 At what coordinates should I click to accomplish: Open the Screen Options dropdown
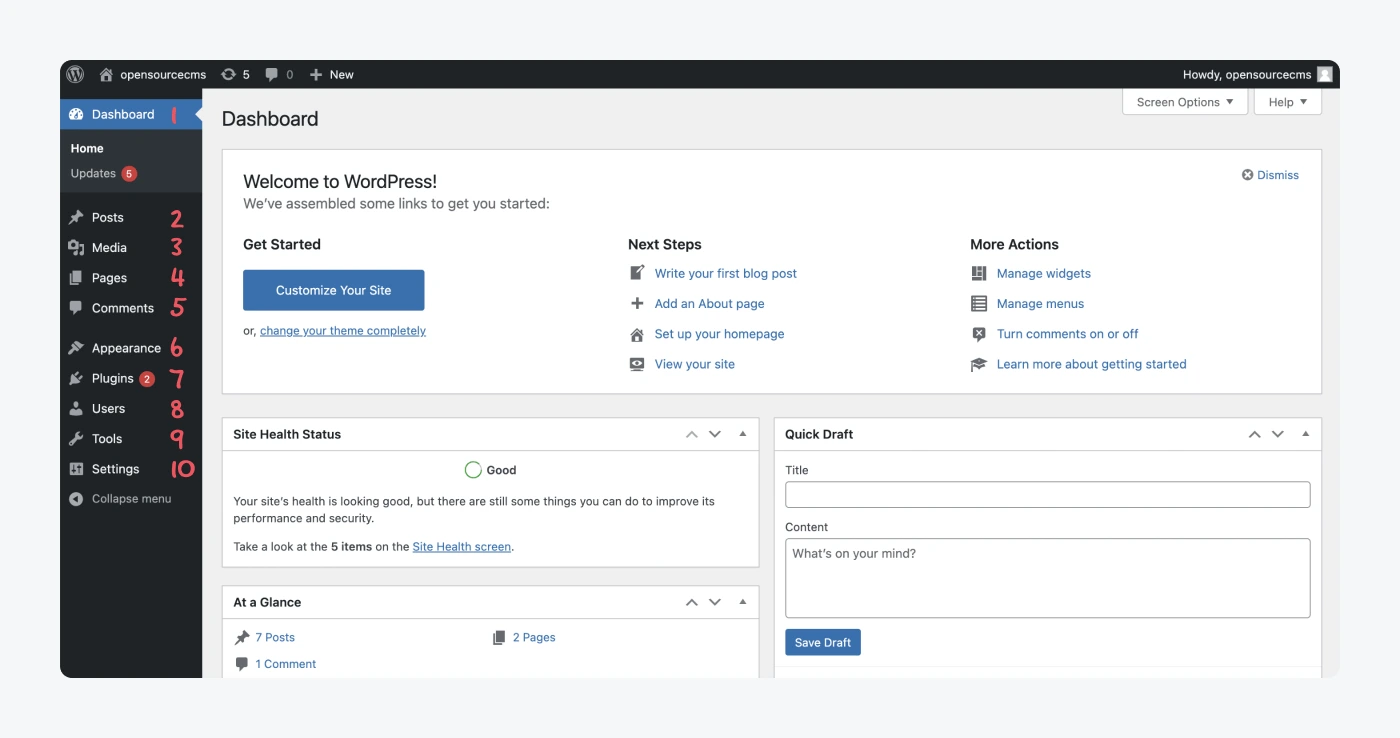coord(1184,102)
